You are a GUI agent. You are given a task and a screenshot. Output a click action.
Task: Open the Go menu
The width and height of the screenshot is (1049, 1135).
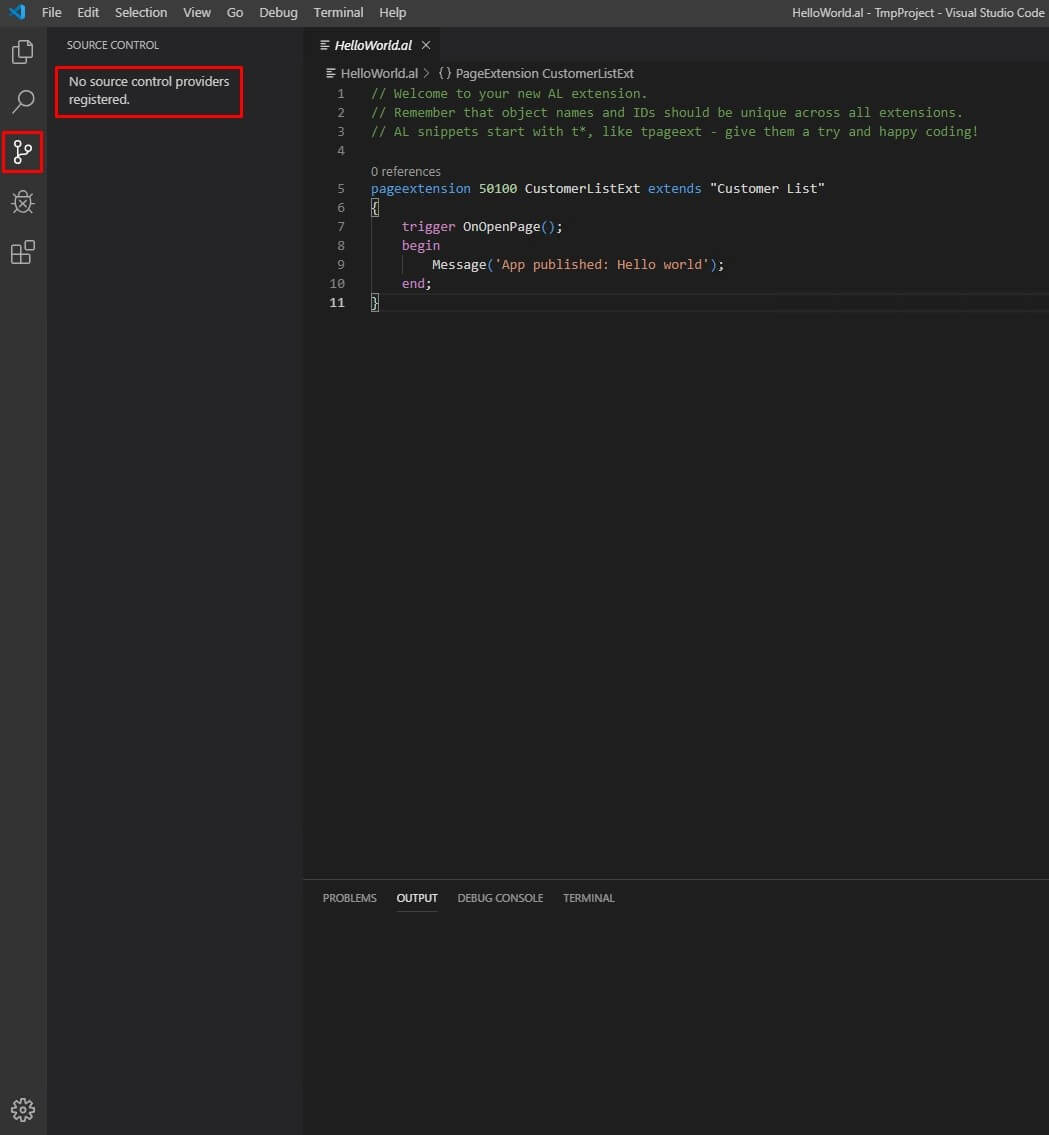tap(235, 12)
